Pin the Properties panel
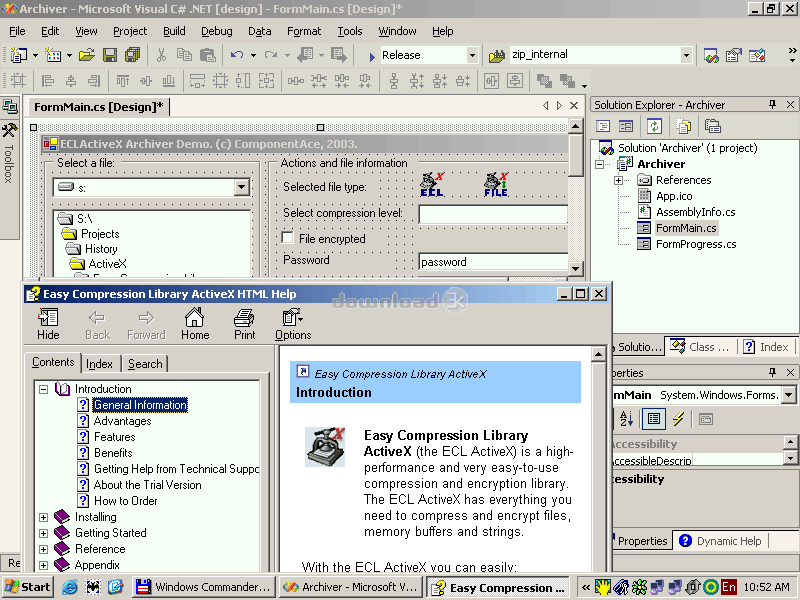The image size is (800, 600). [x=772, y=372]
